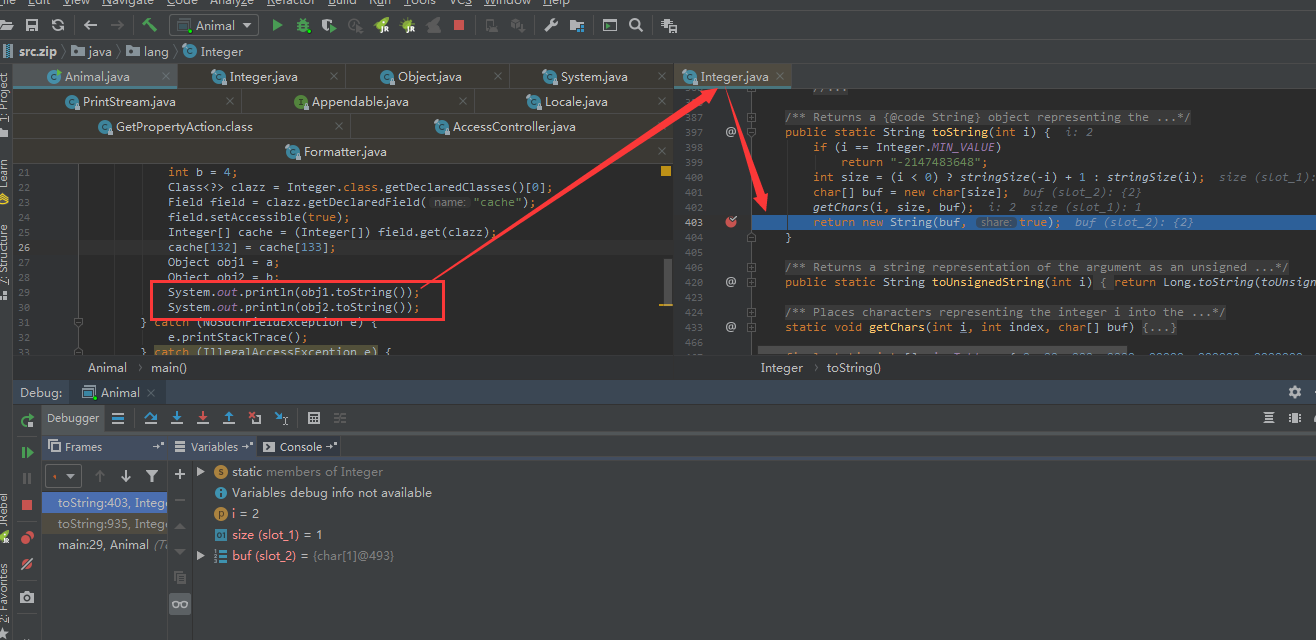Open PrintStream.java tab

tap(129, 101)
